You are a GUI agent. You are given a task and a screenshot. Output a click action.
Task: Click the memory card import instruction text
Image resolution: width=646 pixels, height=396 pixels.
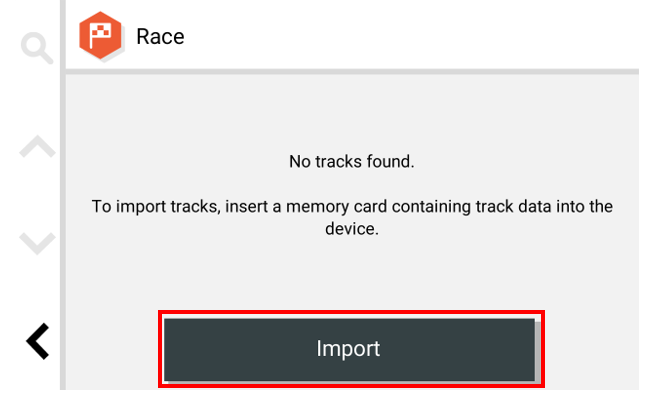tap(352, 217)
